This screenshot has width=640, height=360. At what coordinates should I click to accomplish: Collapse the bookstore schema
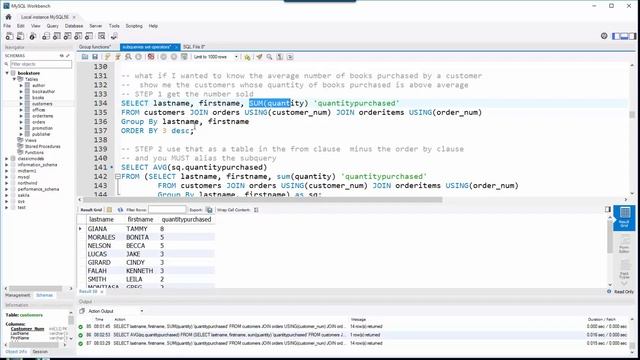(x=7, y=73)
